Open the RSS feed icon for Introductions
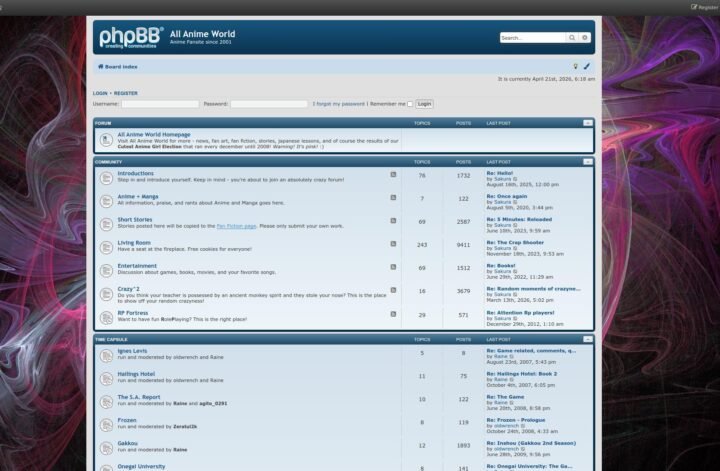 (393, 174)
